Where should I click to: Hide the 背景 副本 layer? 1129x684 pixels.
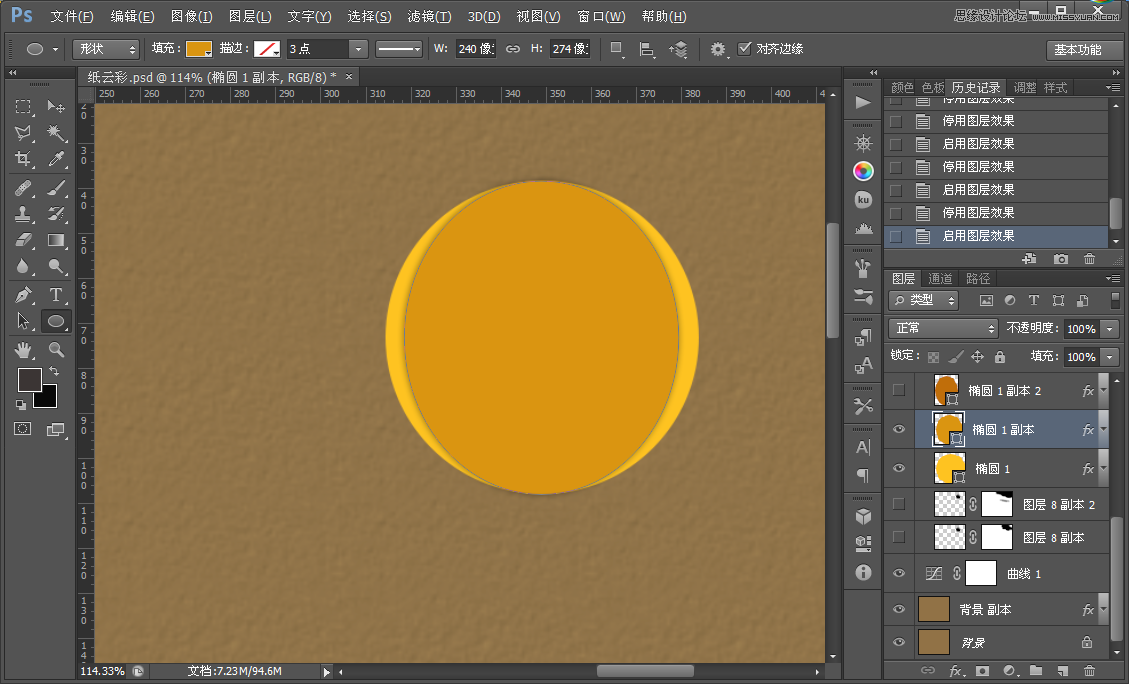[x=899, y=609]
